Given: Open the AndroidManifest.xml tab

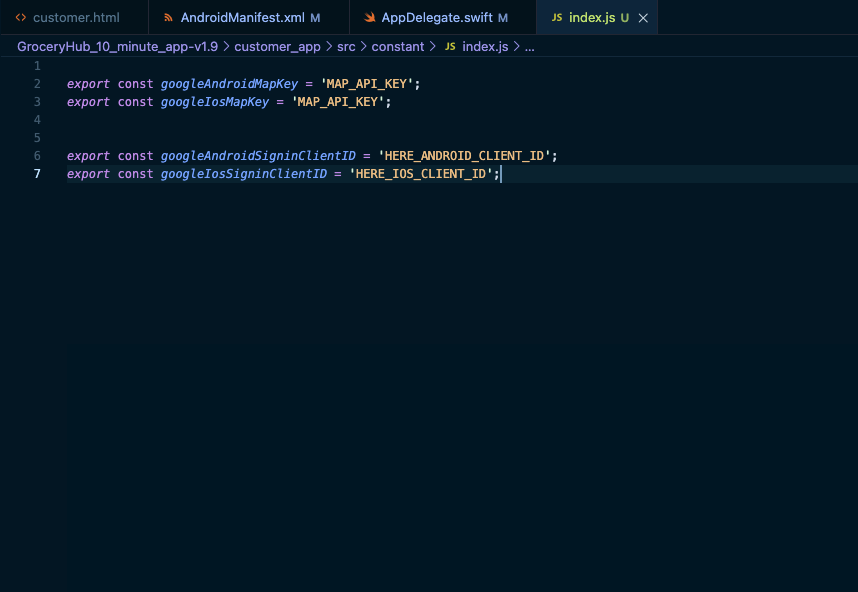Looking at the screenshot, I should (249, 18).
